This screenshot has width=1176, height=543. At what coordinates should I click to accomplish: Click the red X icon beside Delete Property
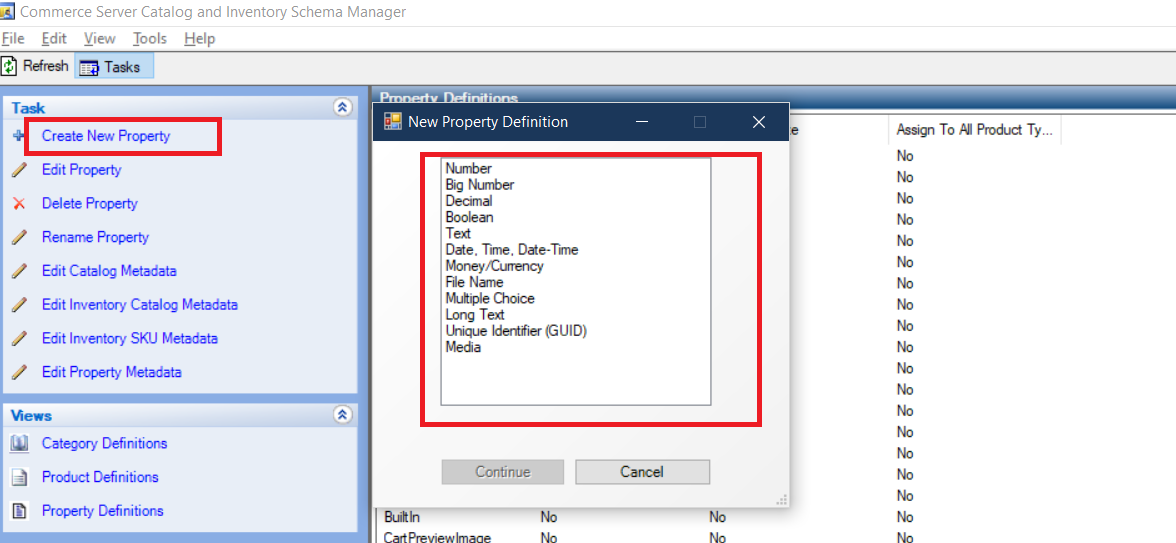tap(20, 203)
